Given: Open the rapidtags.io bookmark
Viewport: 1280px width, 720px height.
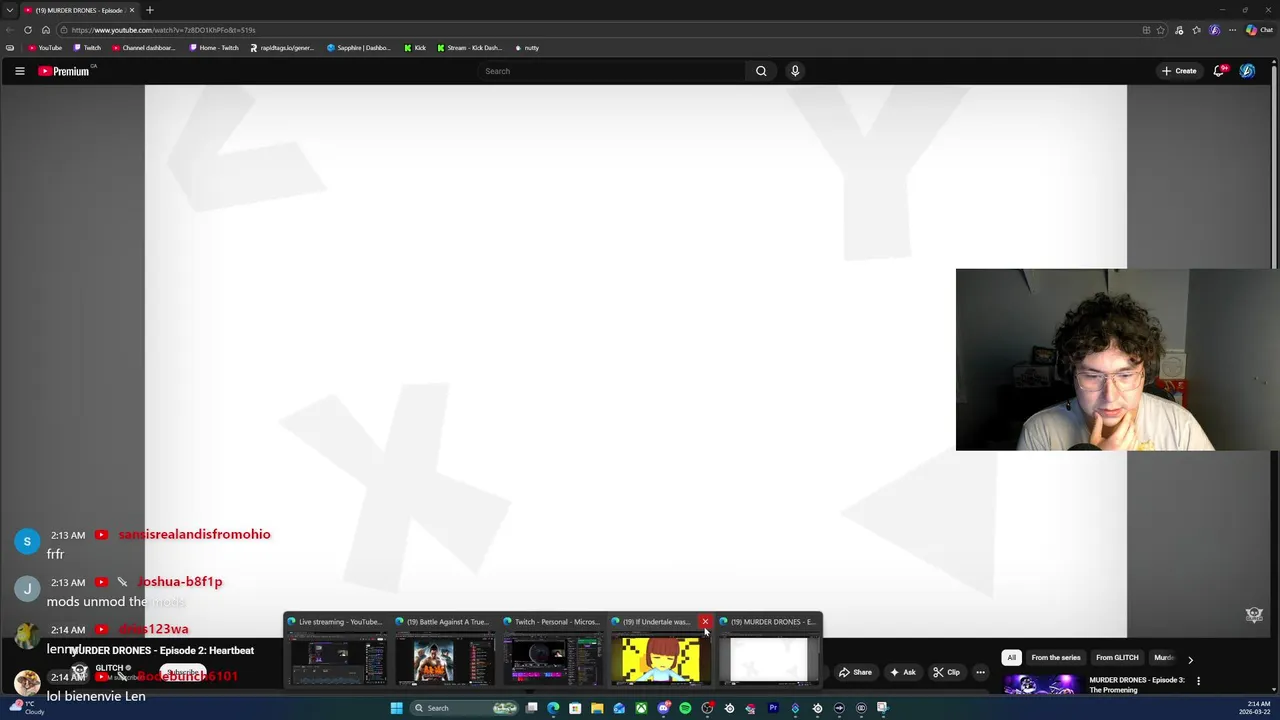Looking at the screenshot, I should click(x=282, y=48).
